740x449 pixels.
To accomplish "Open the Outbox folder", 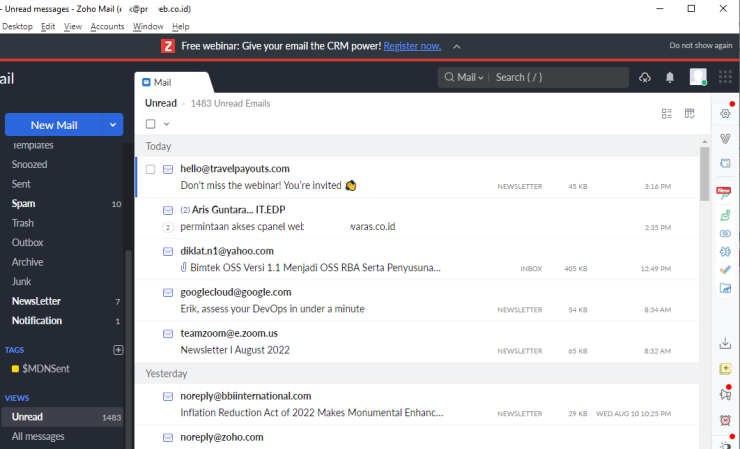I will pyautogui.click(x=27, y=243).
